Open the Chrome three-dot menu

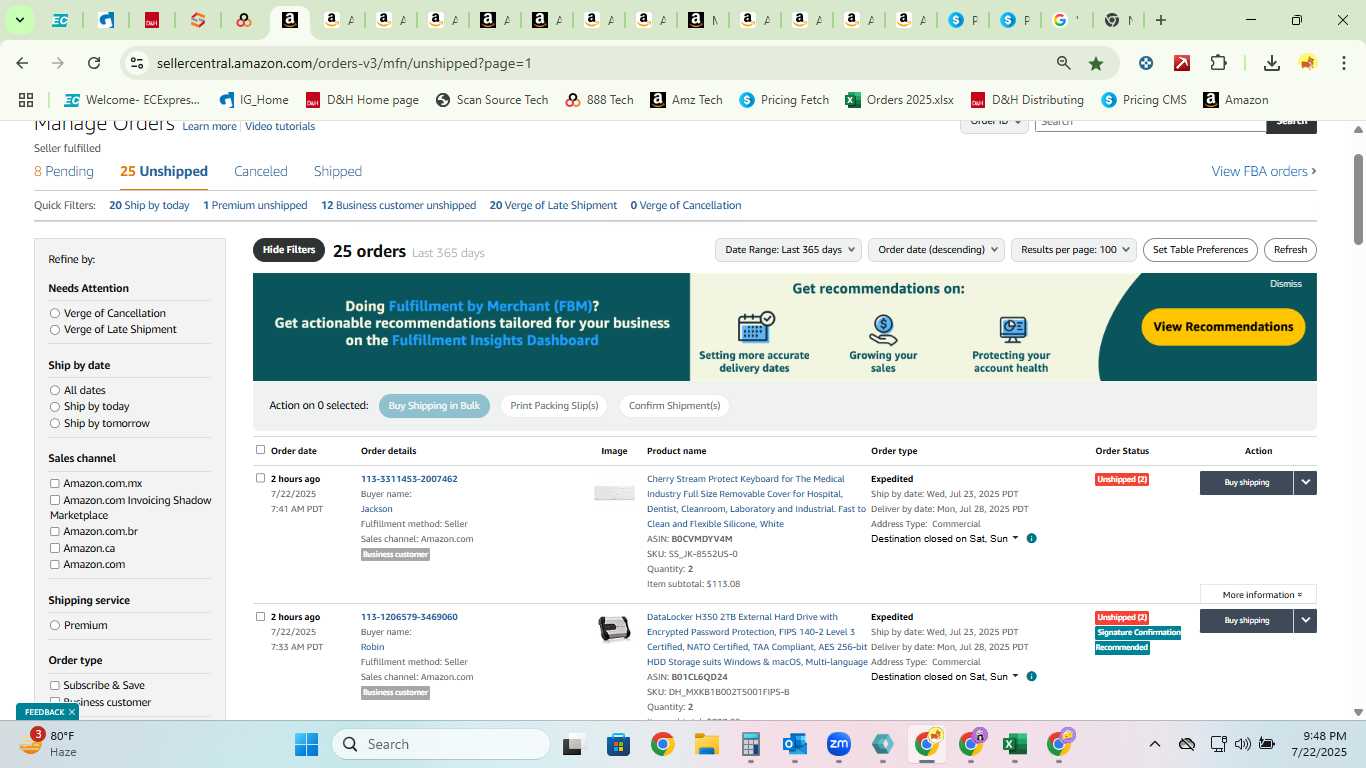[x=1343, y=63]
